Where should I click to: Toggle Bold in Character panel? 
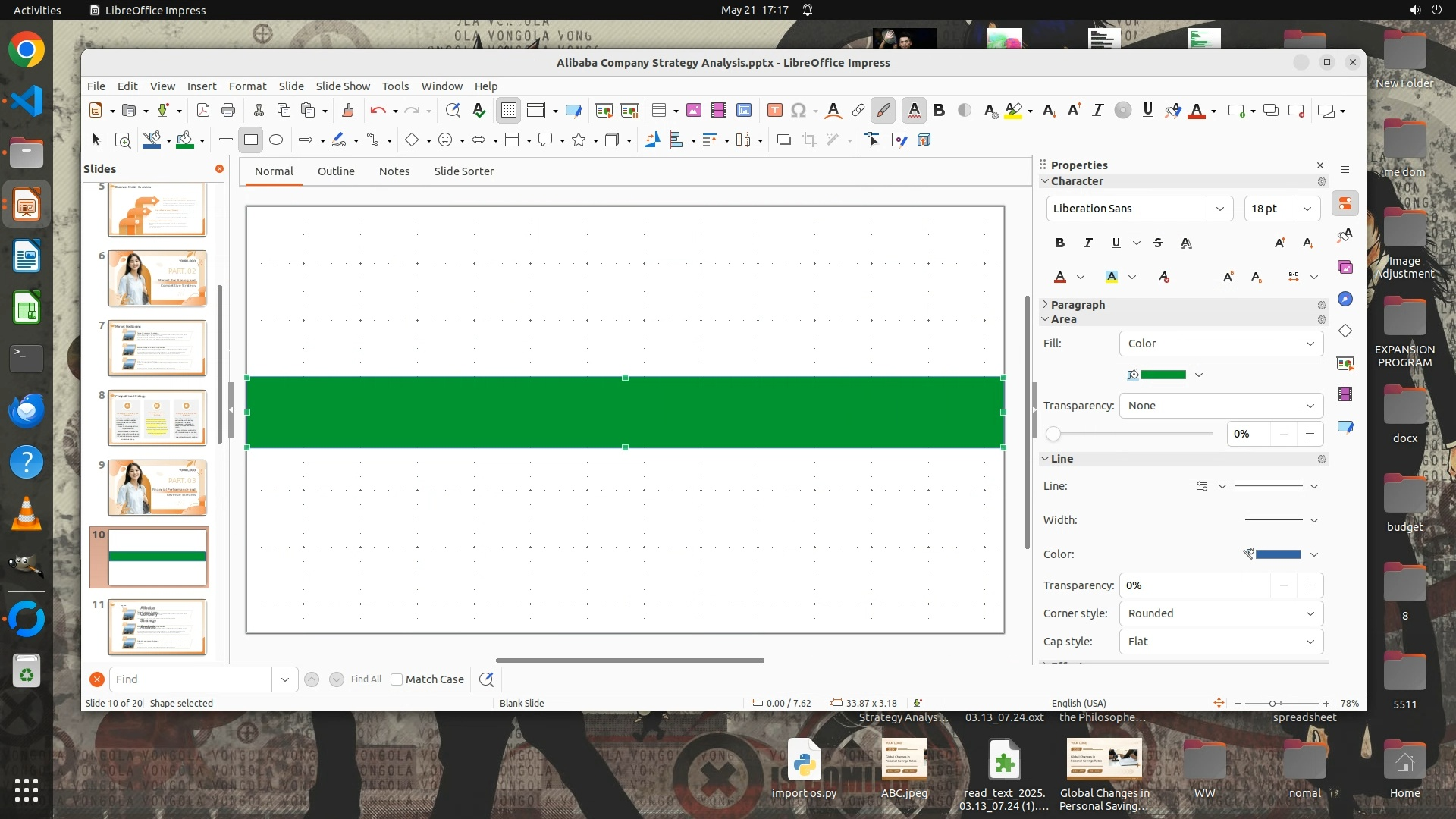pyautogui.click(x=1060, y=243)
